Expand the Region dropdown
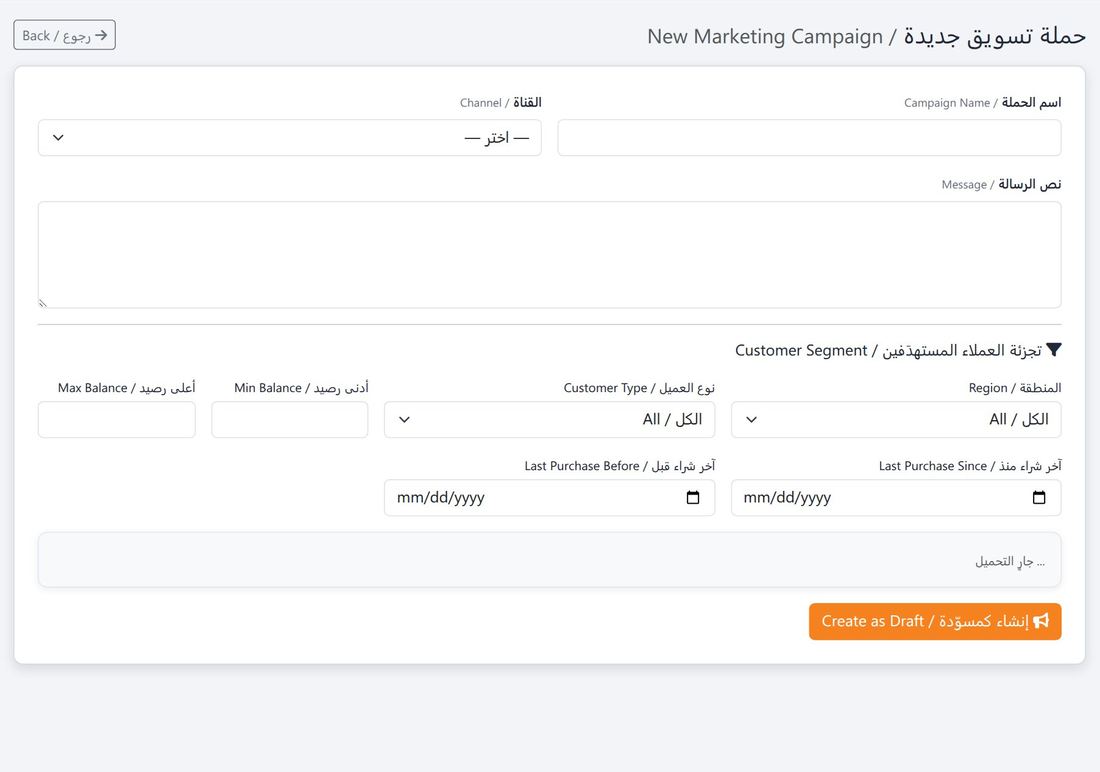 click(x=896, y=420)
